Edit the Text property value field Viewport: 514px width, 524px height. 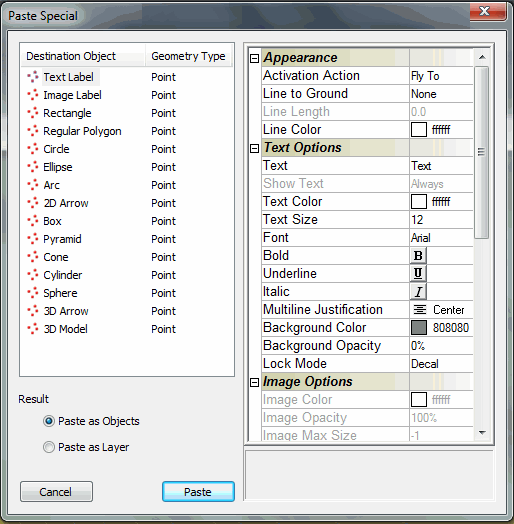click(441, 166)
